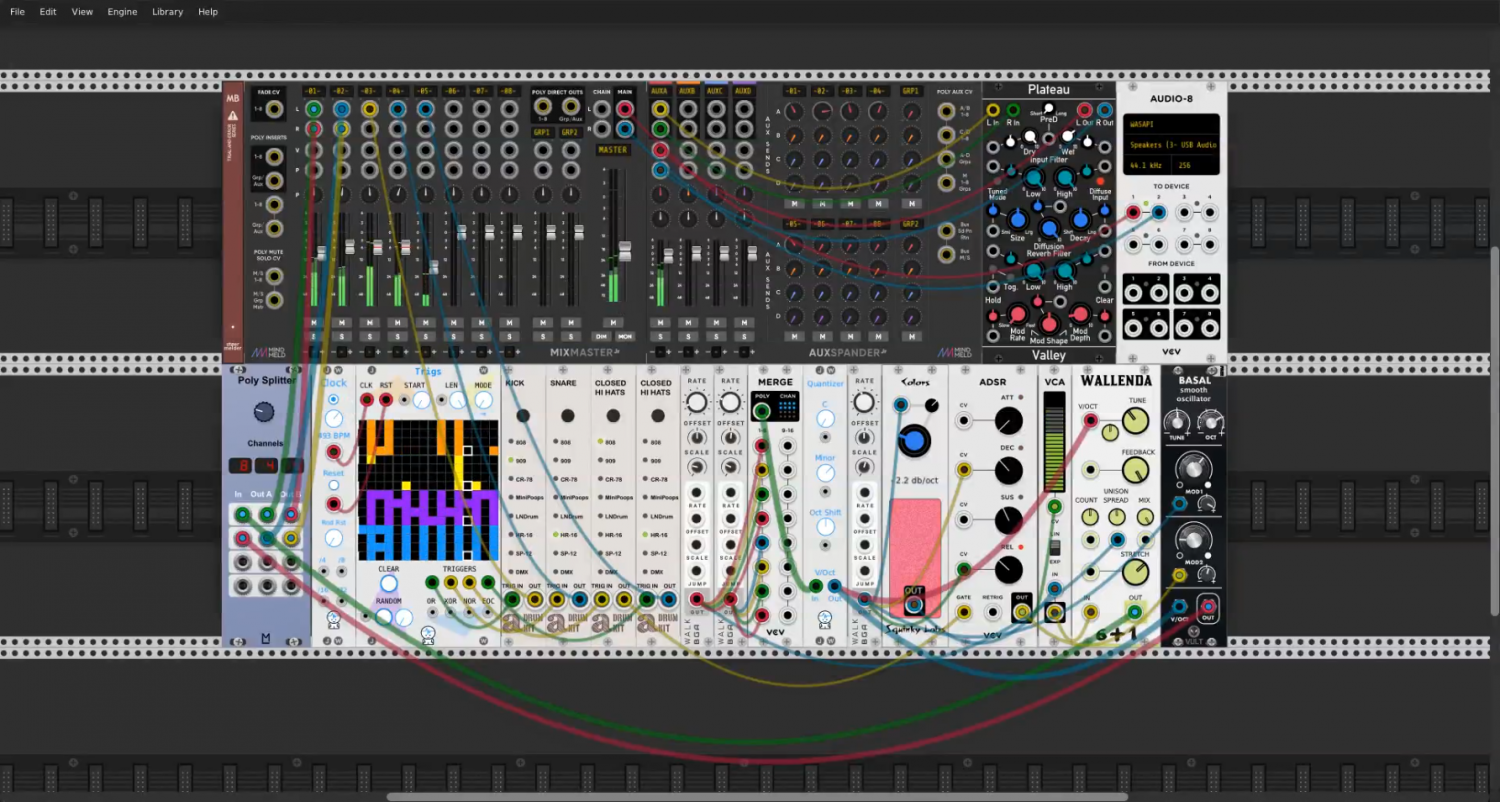Open the 256 block size selector
The image size is (1500, 802).
[1194, 164]
